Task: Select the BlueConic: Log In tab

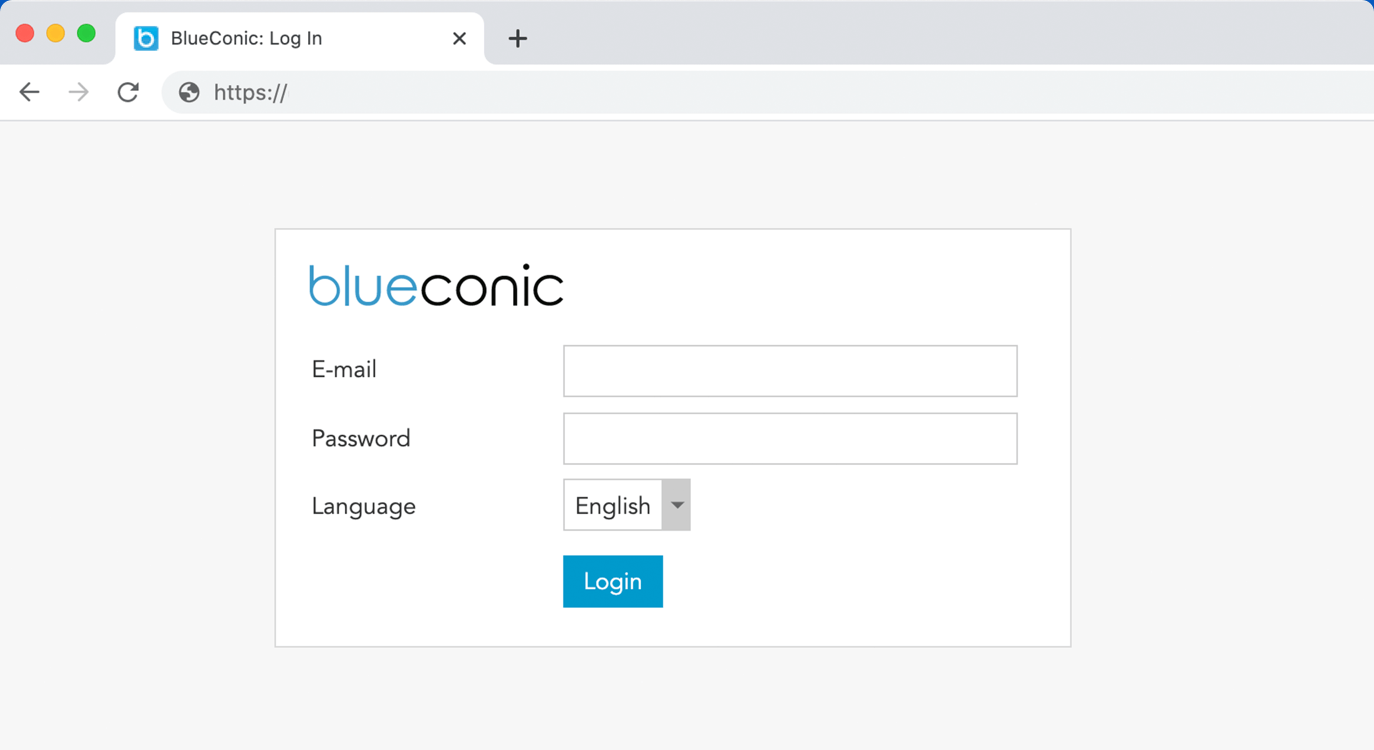Action: pyautogui.click(x=300, y=38)
